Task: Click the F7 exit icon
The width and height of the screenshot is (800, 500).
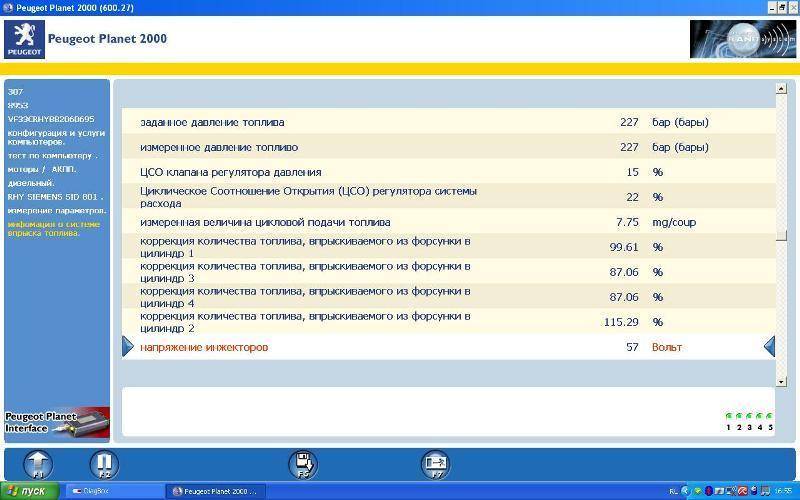Action: click(436, 464)
